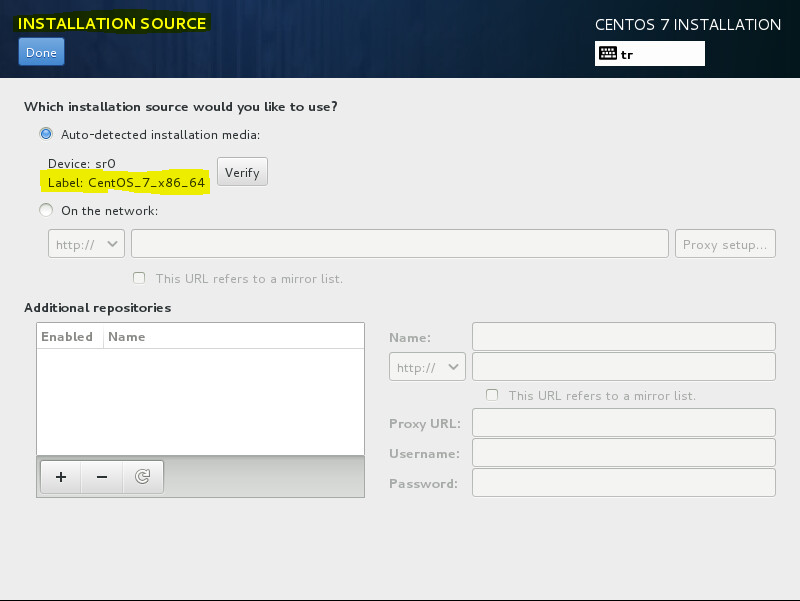This screenshot has width=800, height=601.
Task: Focus the Proxy URL field
Action: click(x=623, y=422)
